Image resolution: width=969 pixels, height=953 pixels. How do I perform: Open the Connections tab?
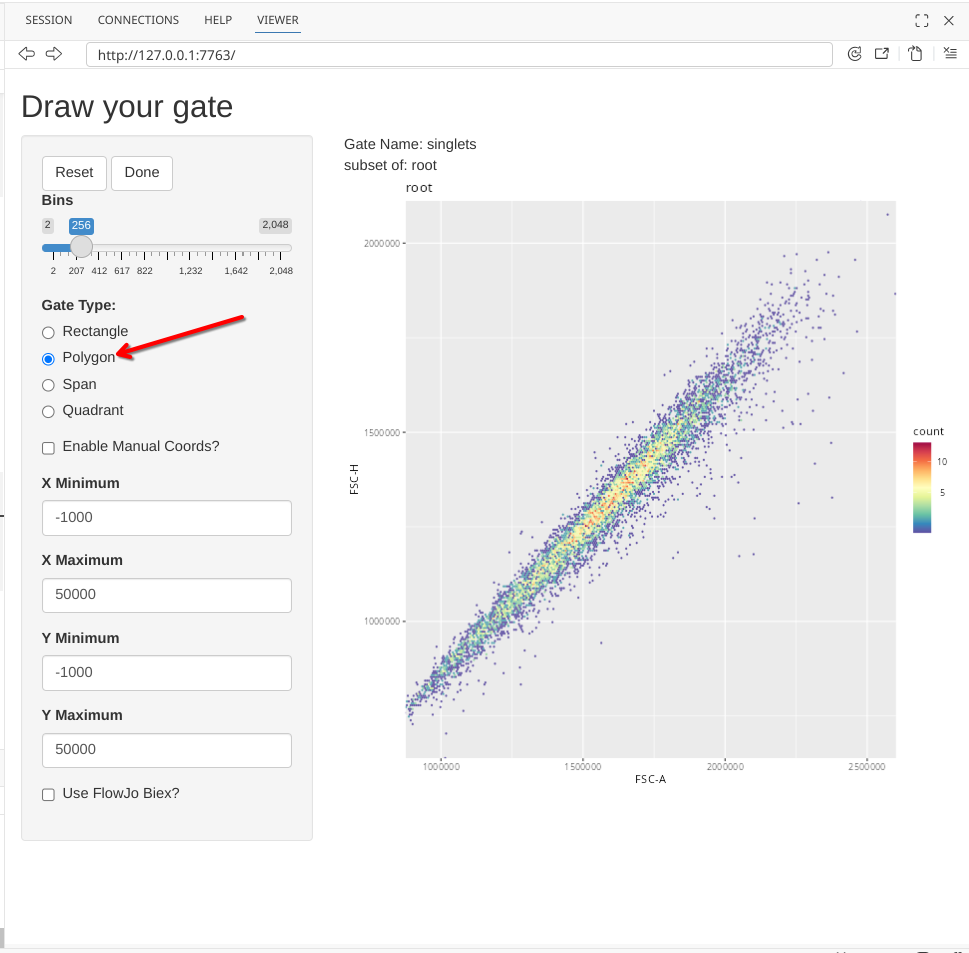138,20
